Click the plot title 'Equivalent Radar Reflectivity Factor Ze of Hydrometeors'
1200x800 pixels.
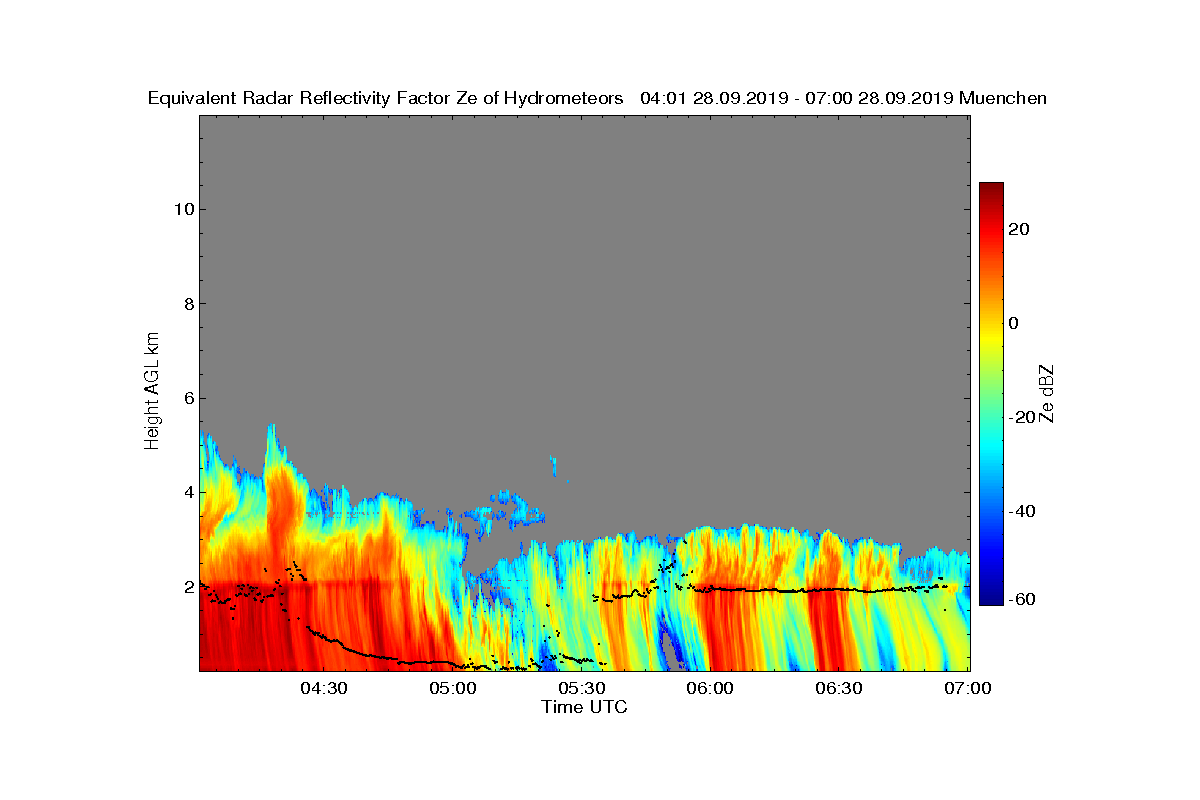[x=386, y=98]
